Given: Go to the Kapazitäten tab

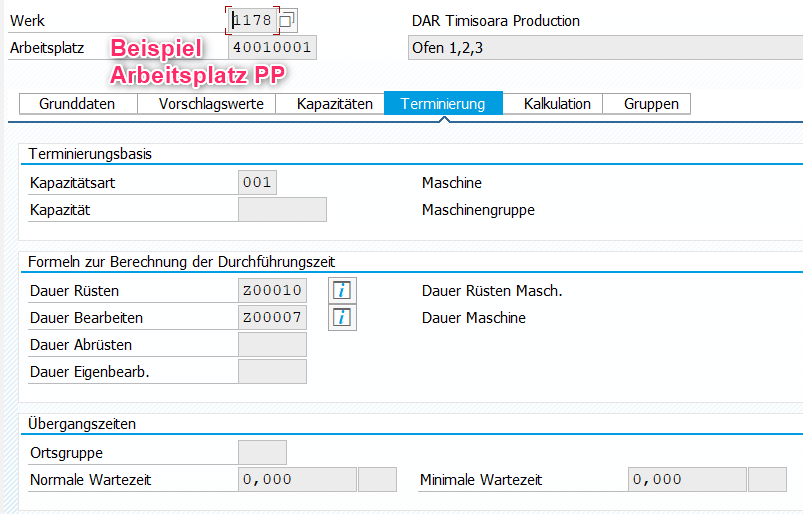Looking at the screenshot, I should click(x=334, y=104).
